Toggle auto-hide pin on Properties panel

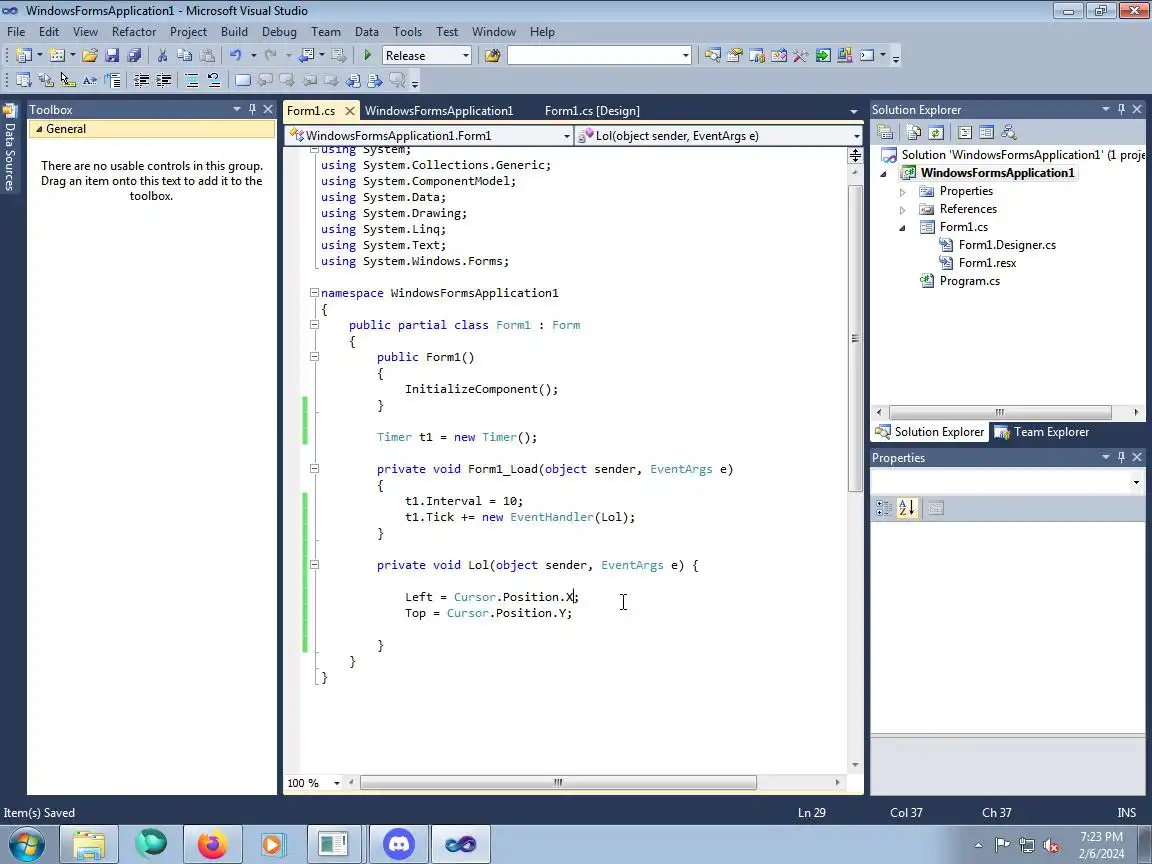point(1121,457)
